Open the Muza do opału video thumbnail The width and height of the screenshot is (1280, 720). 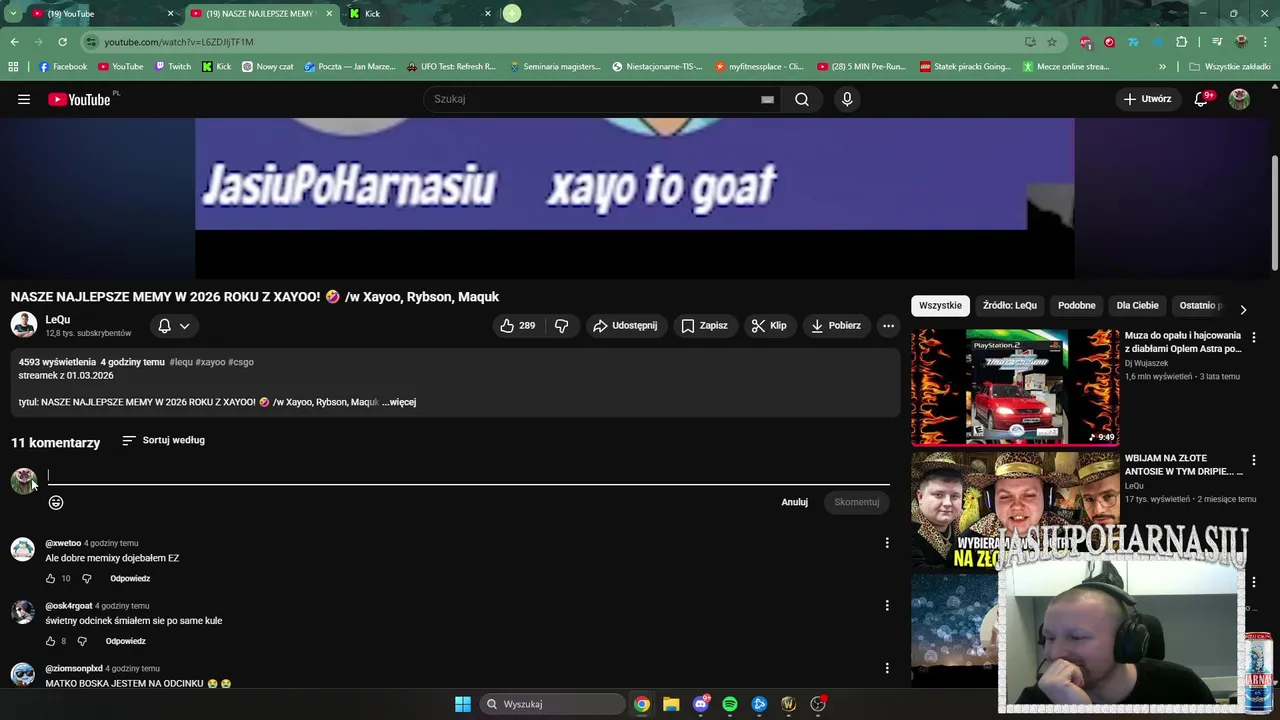click(1015, 387)
